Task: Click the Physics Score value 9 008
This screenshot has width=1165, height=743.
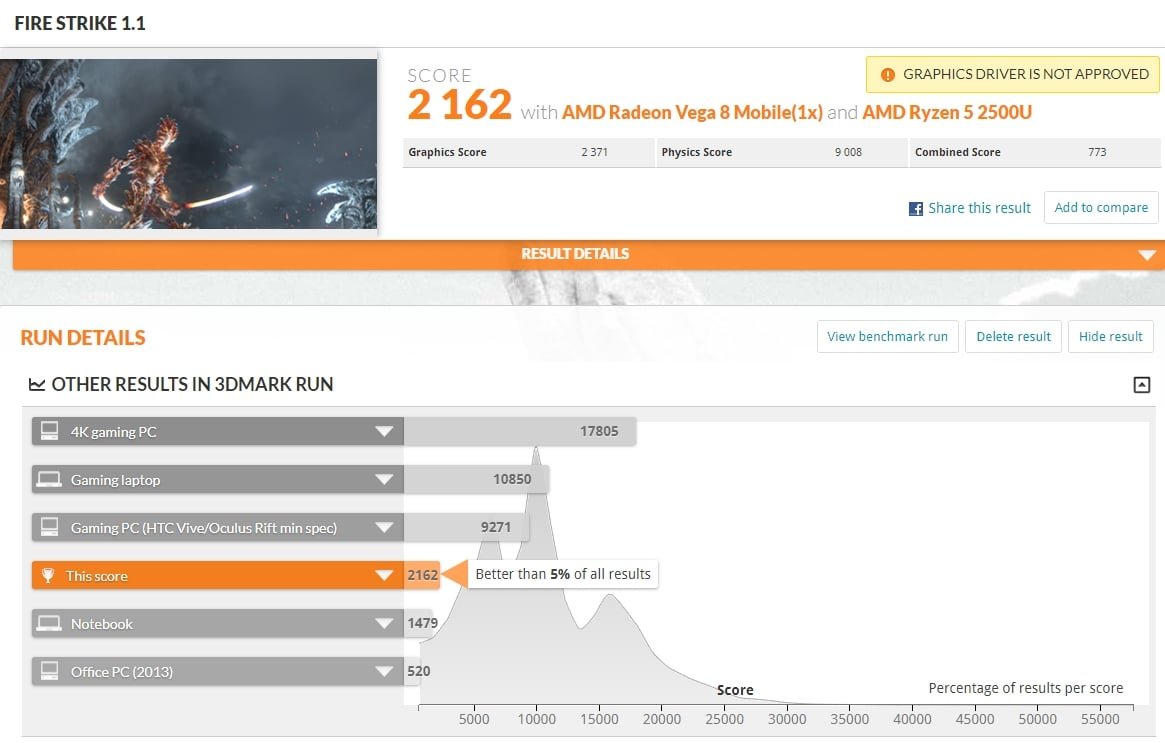Action: 848,152
